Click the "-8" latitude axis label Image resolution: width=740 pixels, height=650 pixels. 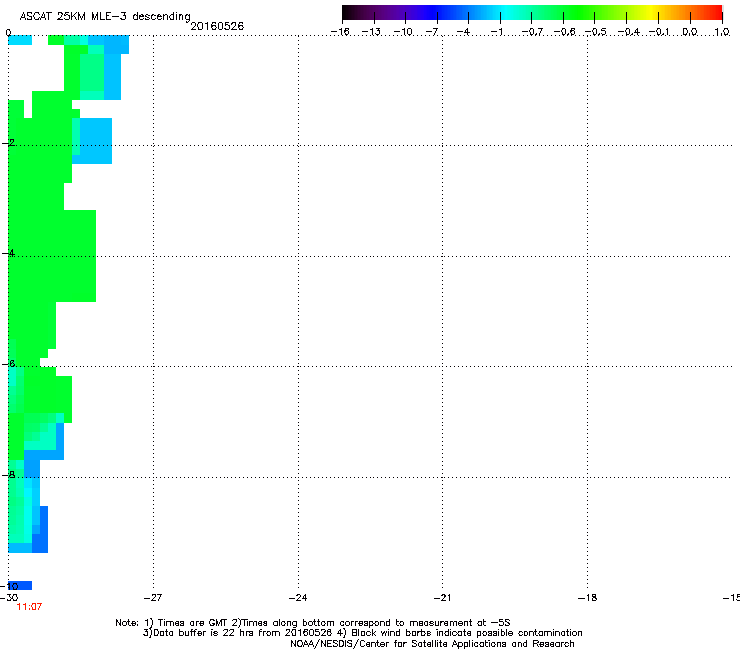click(x=8, y=475)
